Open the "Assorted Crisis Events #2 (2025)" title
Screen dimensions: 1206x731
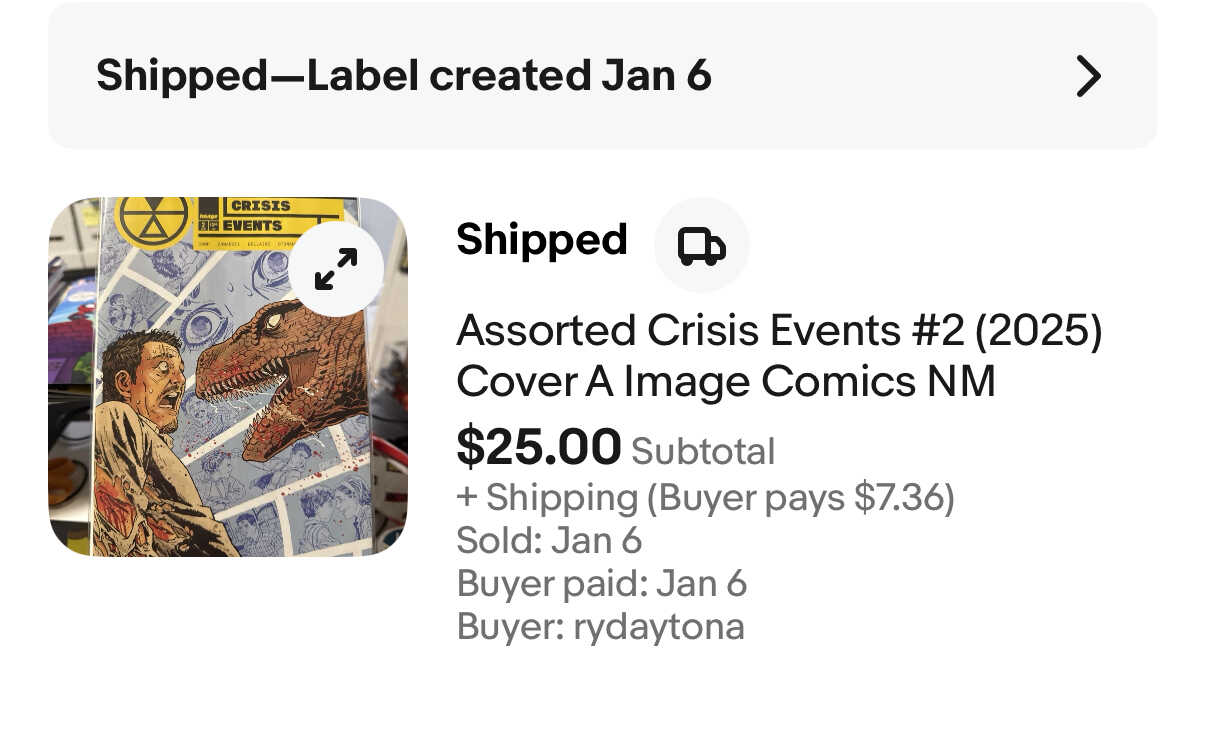pos(778,331)
